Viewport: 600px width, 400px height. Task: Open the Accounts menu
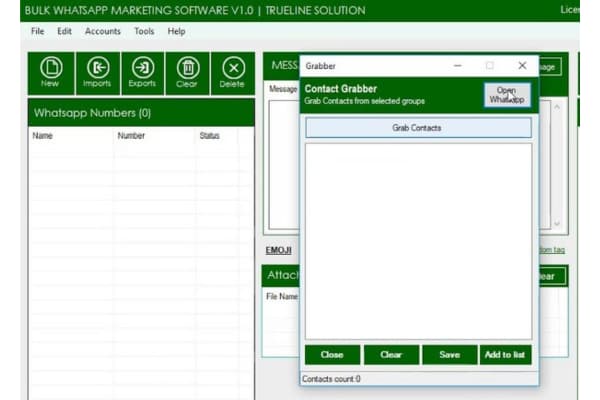103,31
